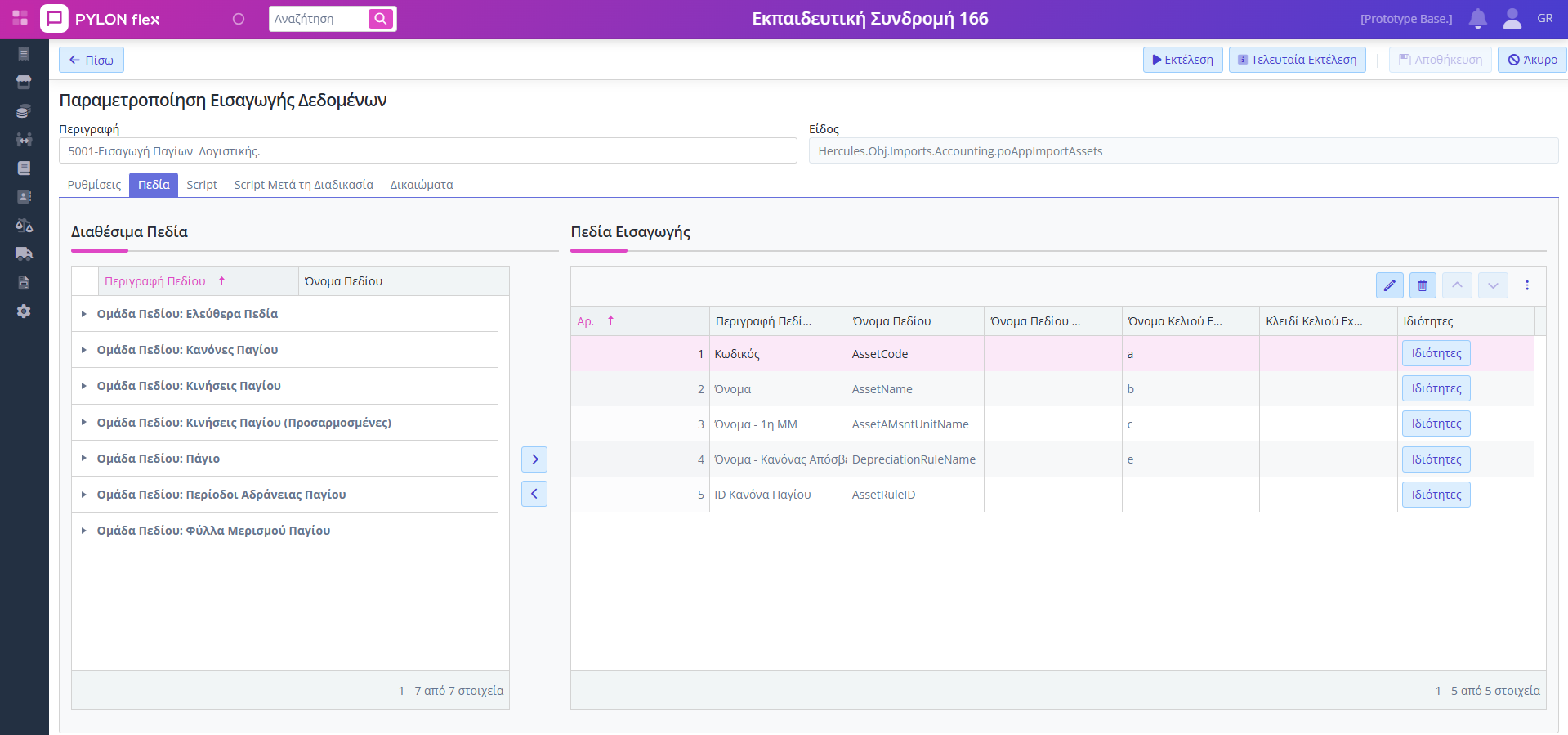Click the truck icon in sidebar
Image resolution: width=1568 pixels, height=735 pixels.
click(24, 253)
